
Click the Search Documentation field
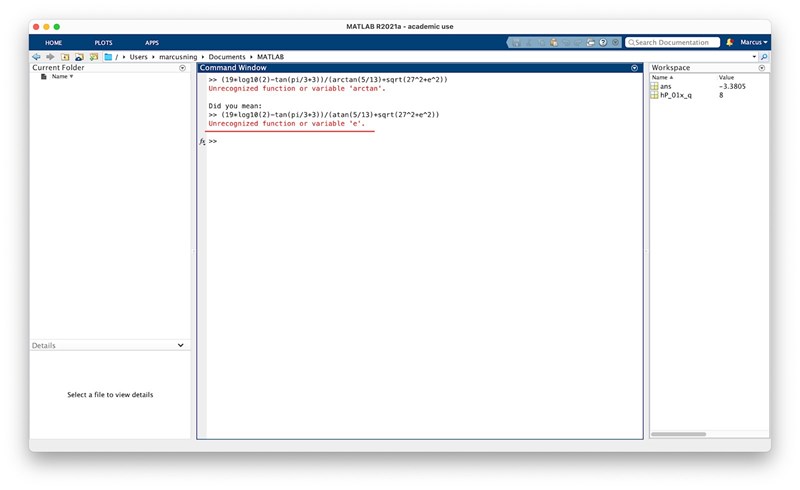674,43
